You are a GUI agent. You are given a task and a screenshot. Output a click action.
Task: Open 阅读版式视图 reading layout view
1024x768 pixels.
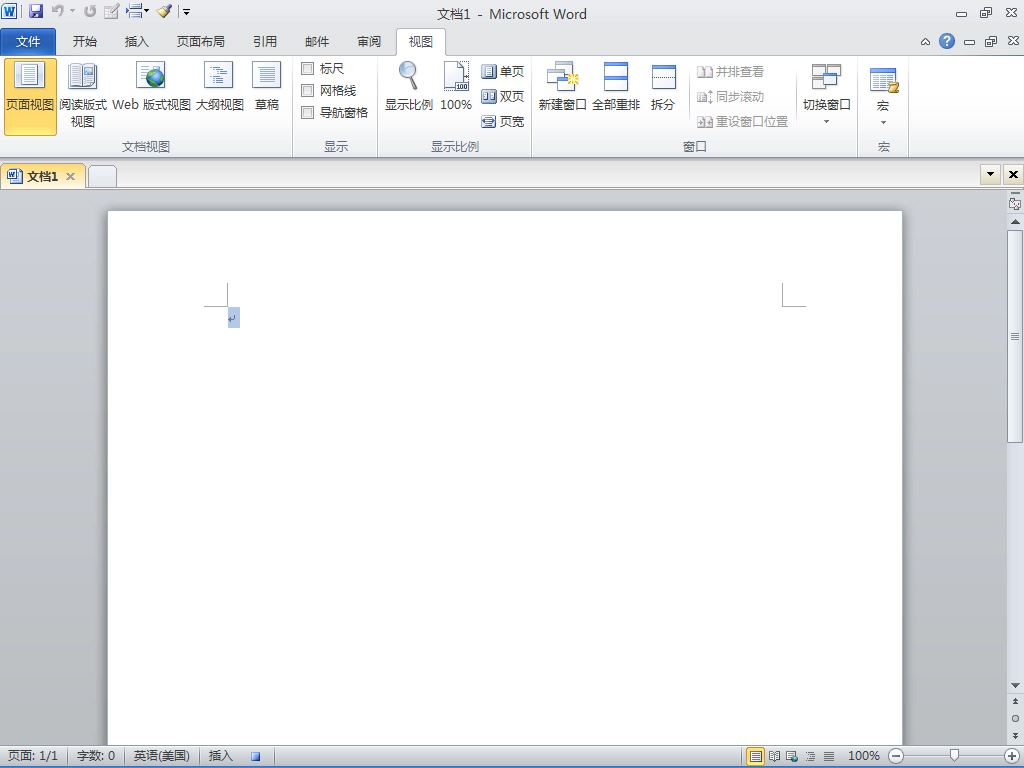[x=83, y=96]
